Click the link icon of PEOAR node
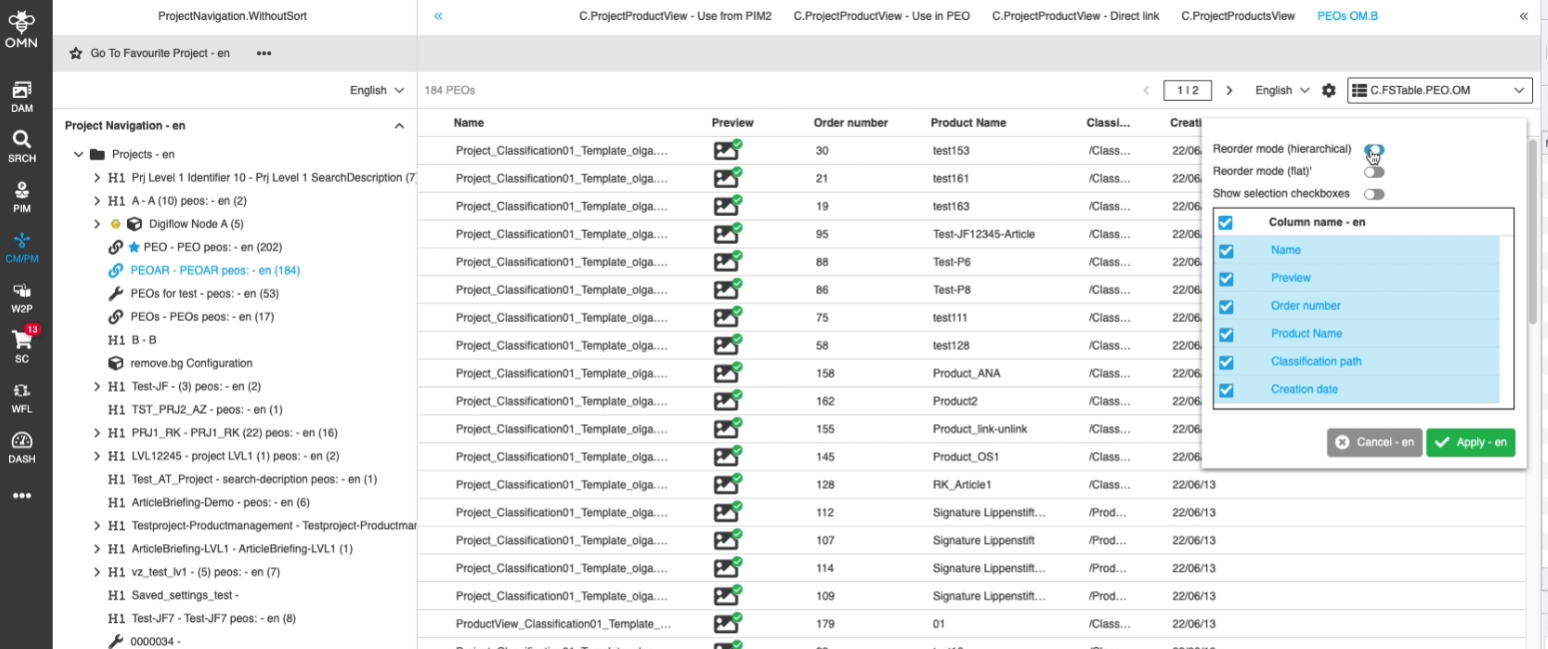Screen dimensions: 1548x649 115,270
